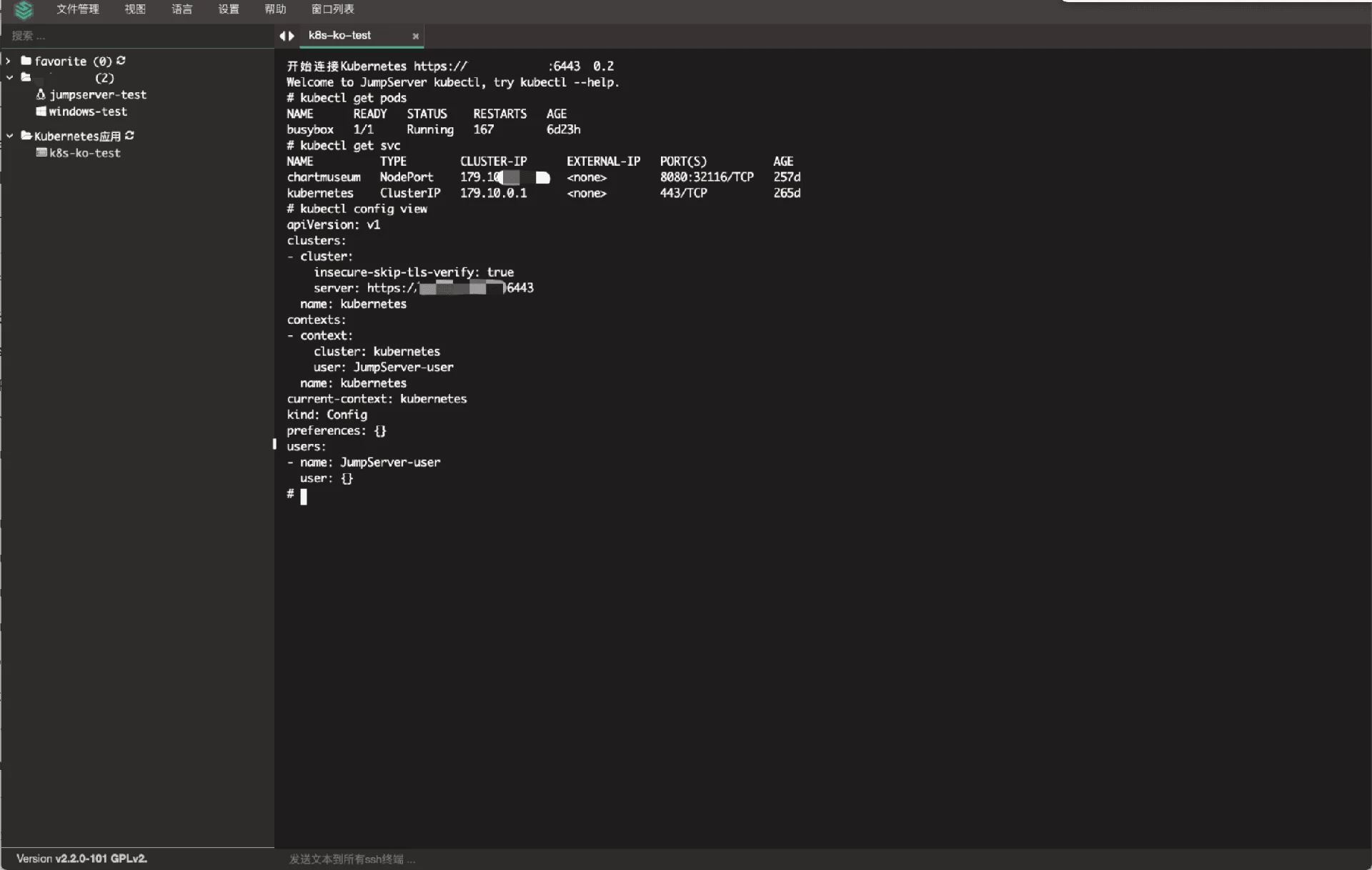The height and width of the screenshot is (870, 1372).
Task: Click the tab right arrow
Action: coord(292,36)
